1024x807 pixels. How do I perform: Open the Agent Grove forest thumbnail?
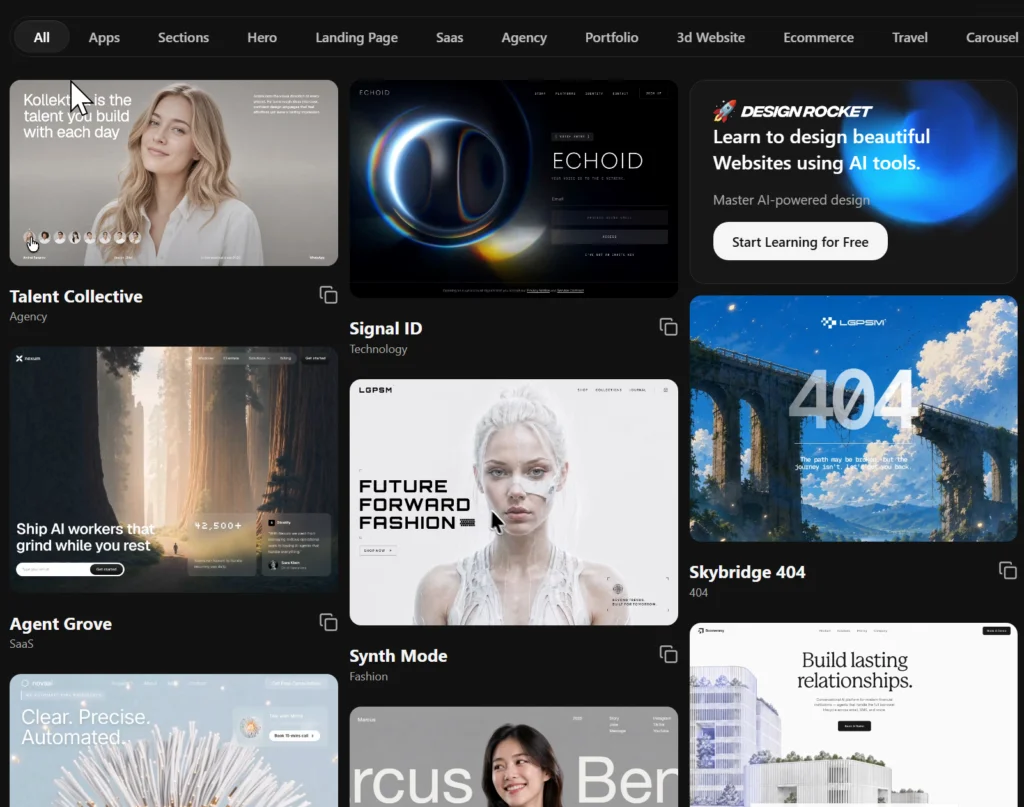[x=174, y=469]
